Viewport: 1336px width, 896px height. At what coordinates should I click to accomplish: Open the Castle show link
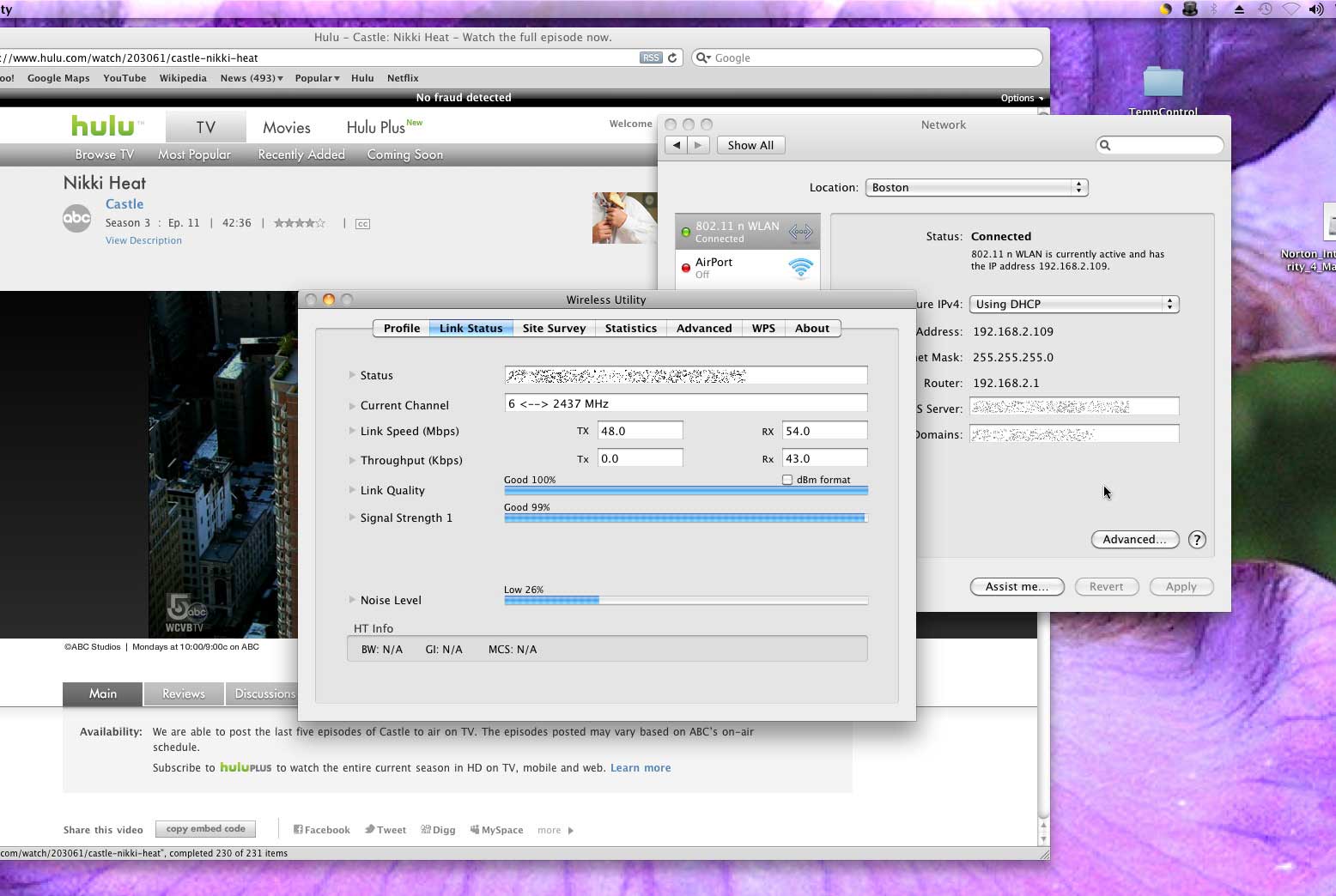(124, 204)
